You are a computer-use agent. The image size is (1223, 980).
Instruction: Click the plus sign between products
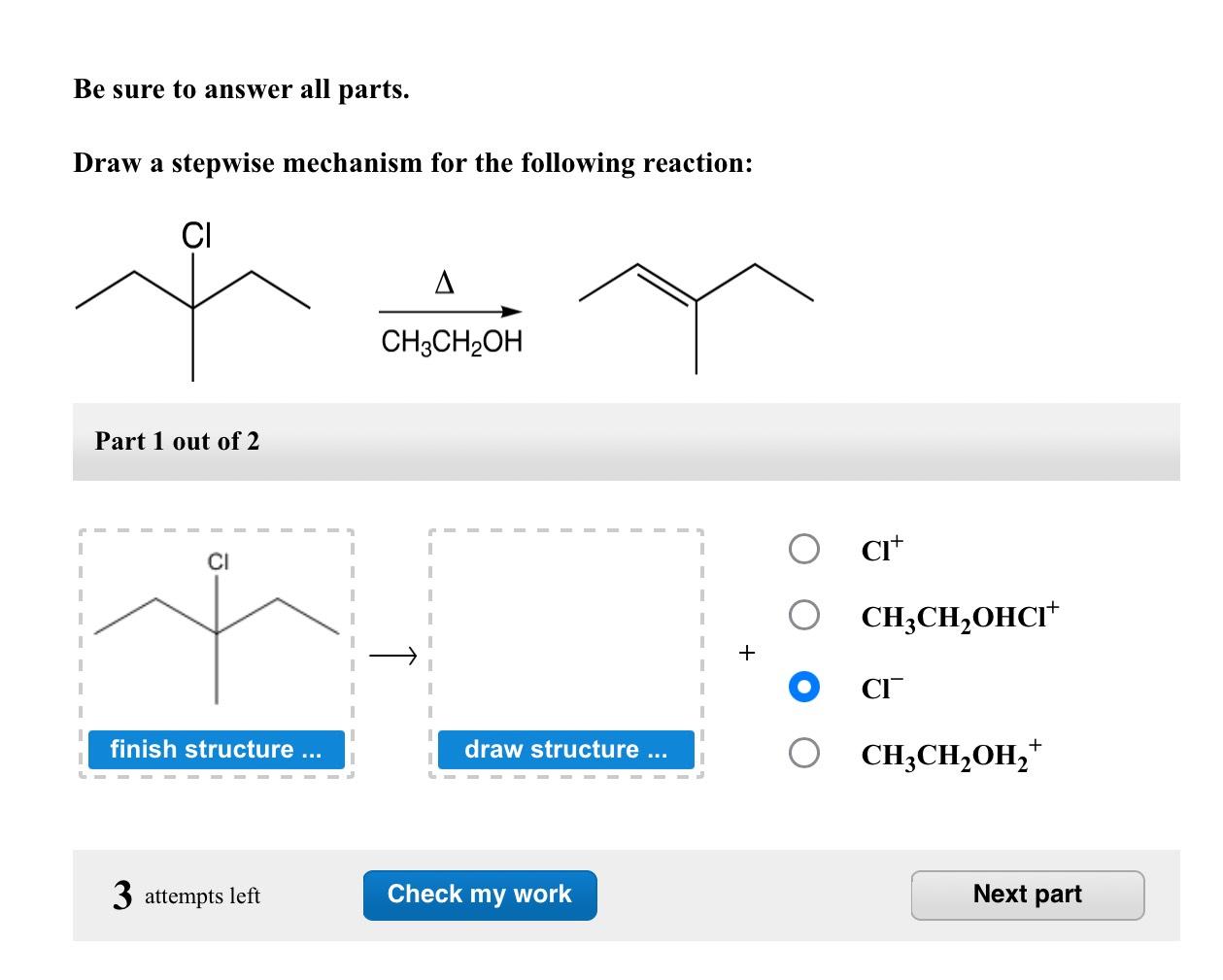(747, 653)
